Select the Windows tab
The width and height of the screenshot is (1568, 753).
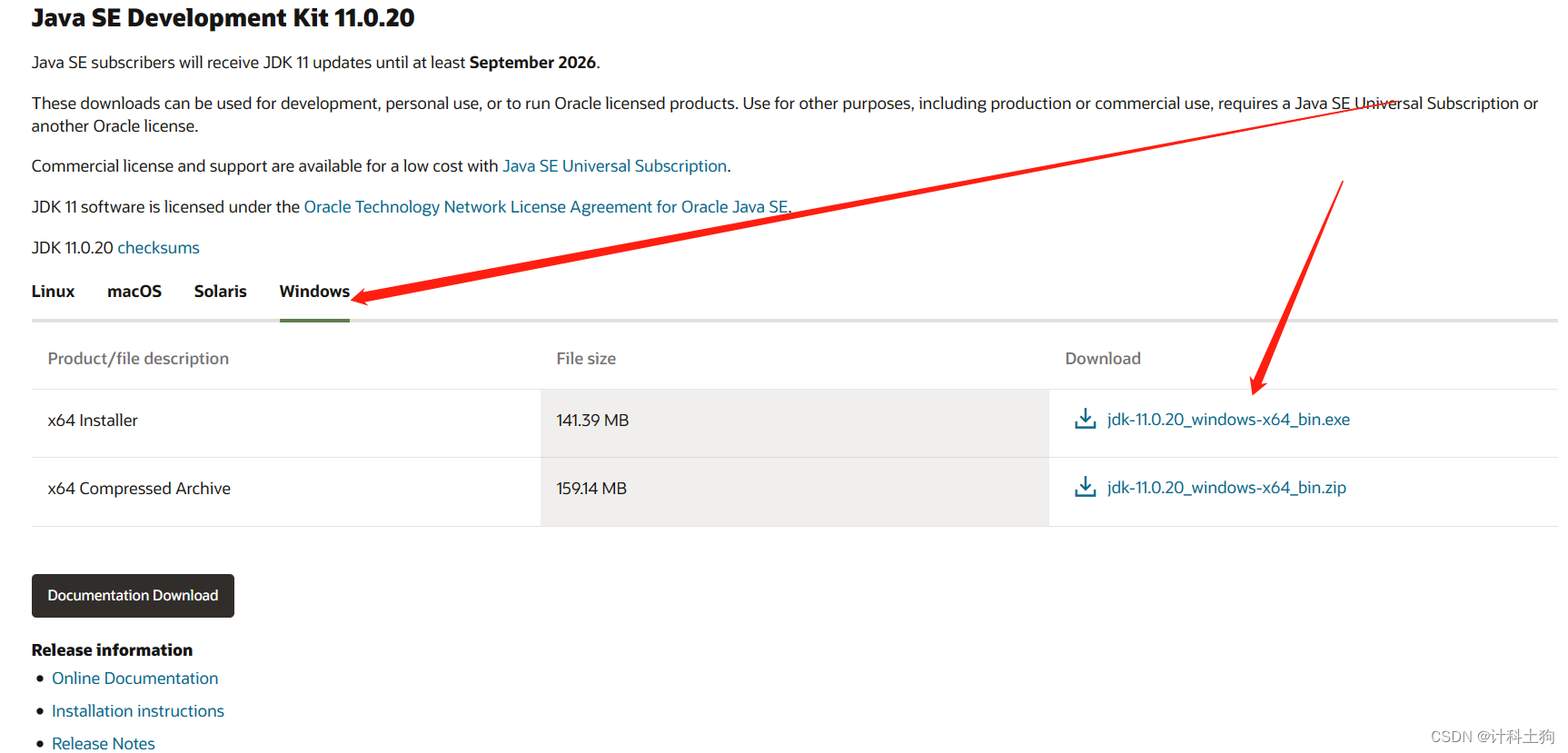click(314, 292)
